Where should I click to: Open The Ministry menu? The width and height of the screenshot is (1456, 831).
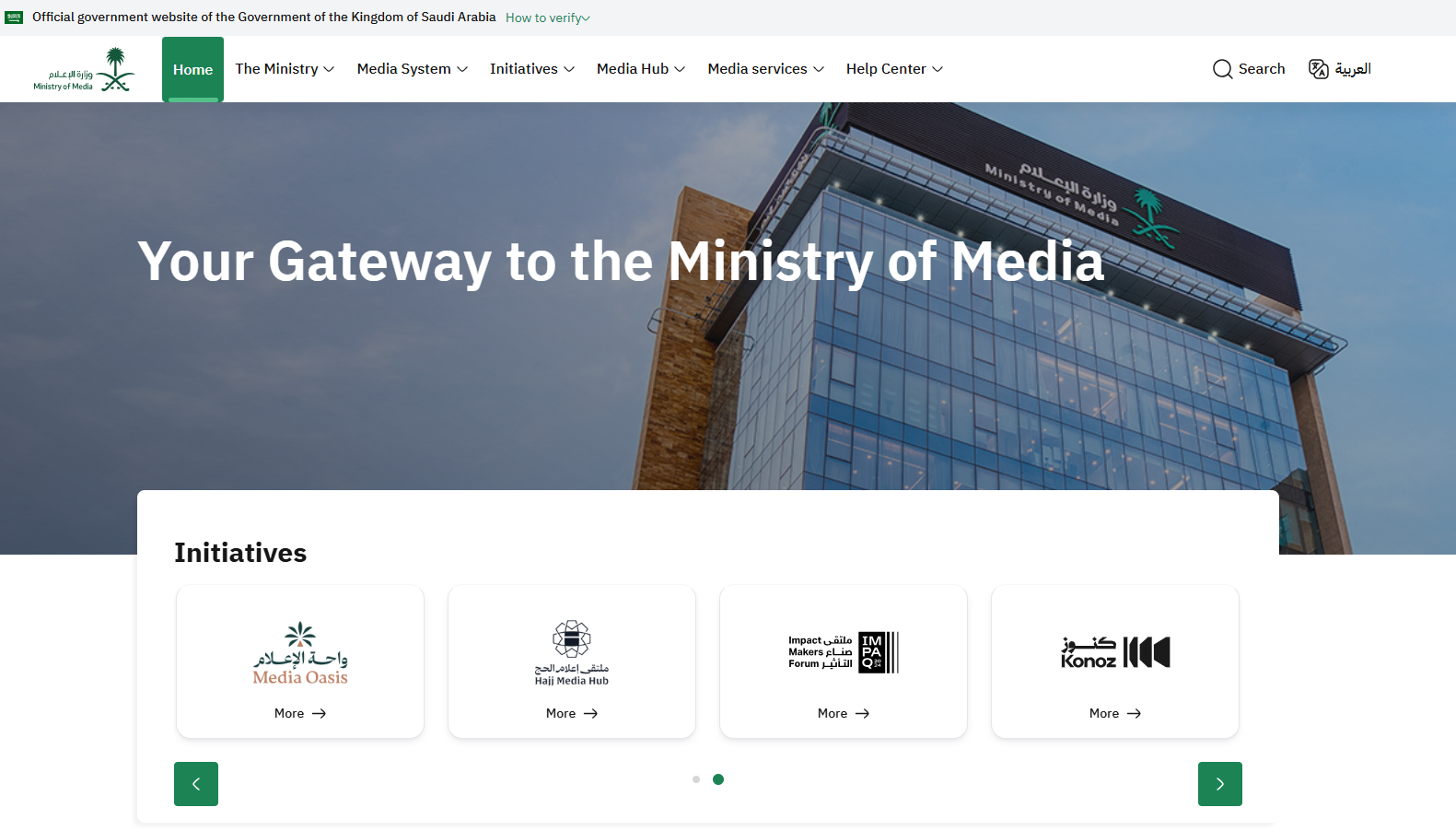(285, 69)
